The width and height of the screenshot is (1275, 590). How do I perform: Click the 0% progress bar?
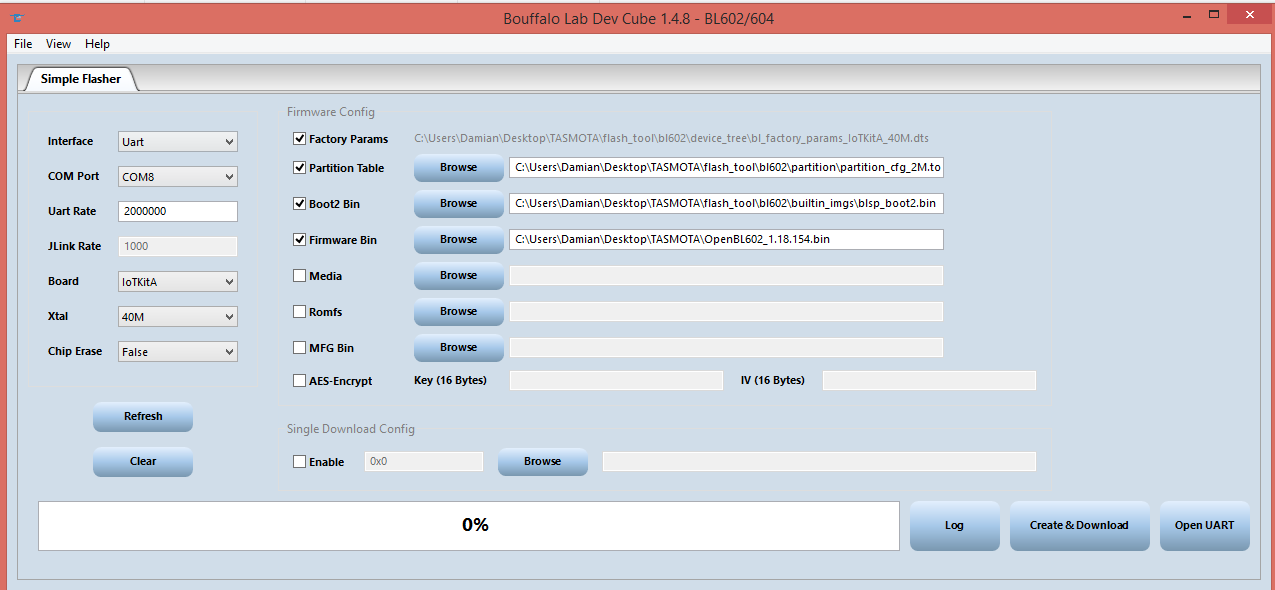tap(469, 526)
